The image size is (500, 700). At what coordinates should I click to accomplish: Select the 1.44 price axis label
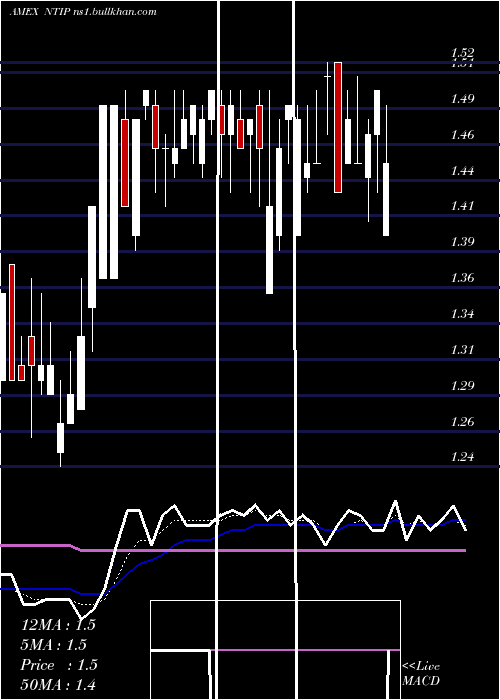[x=462, y=171]
